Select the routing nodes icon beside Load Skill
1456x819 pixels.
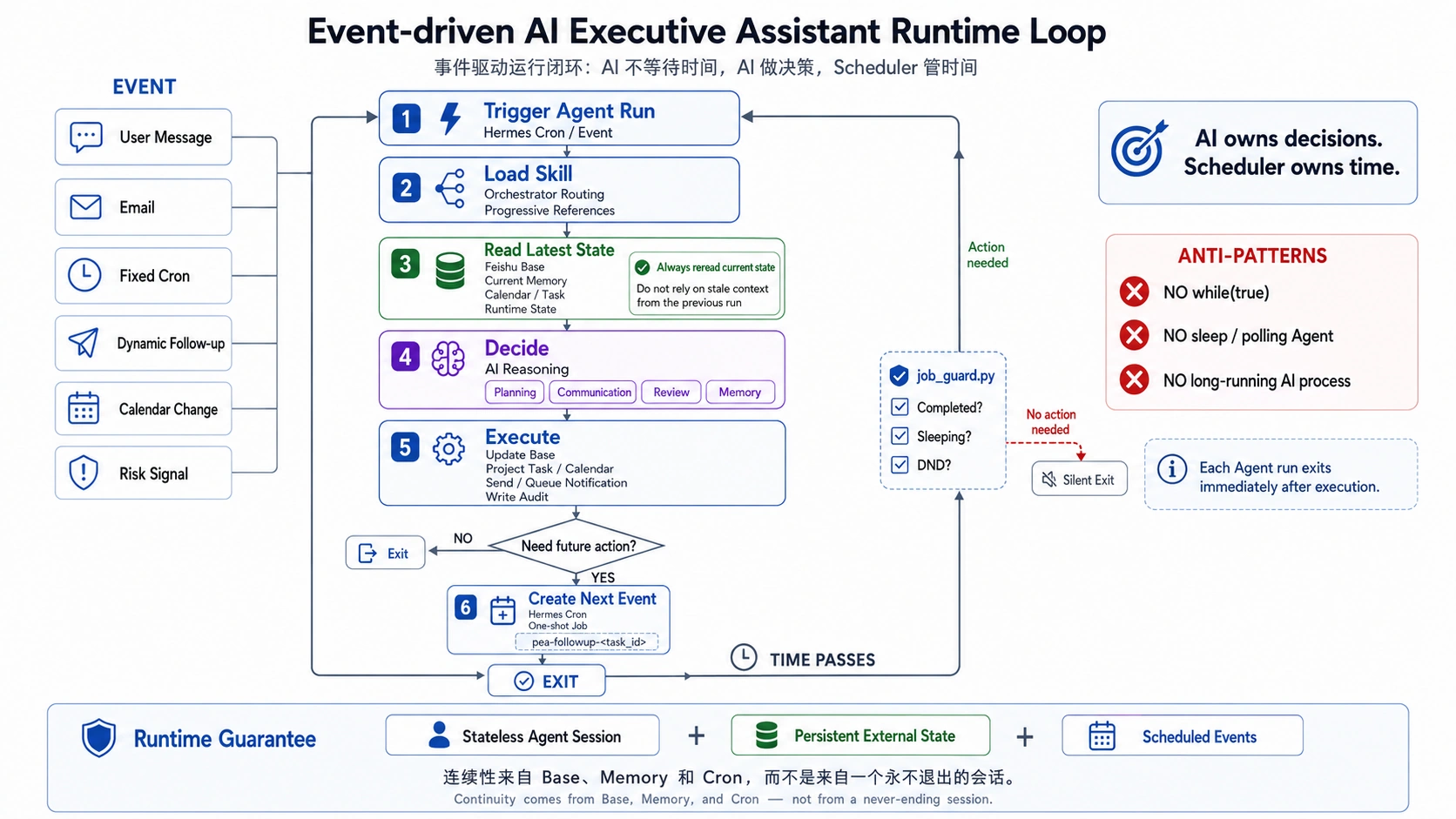coord(450,188)
